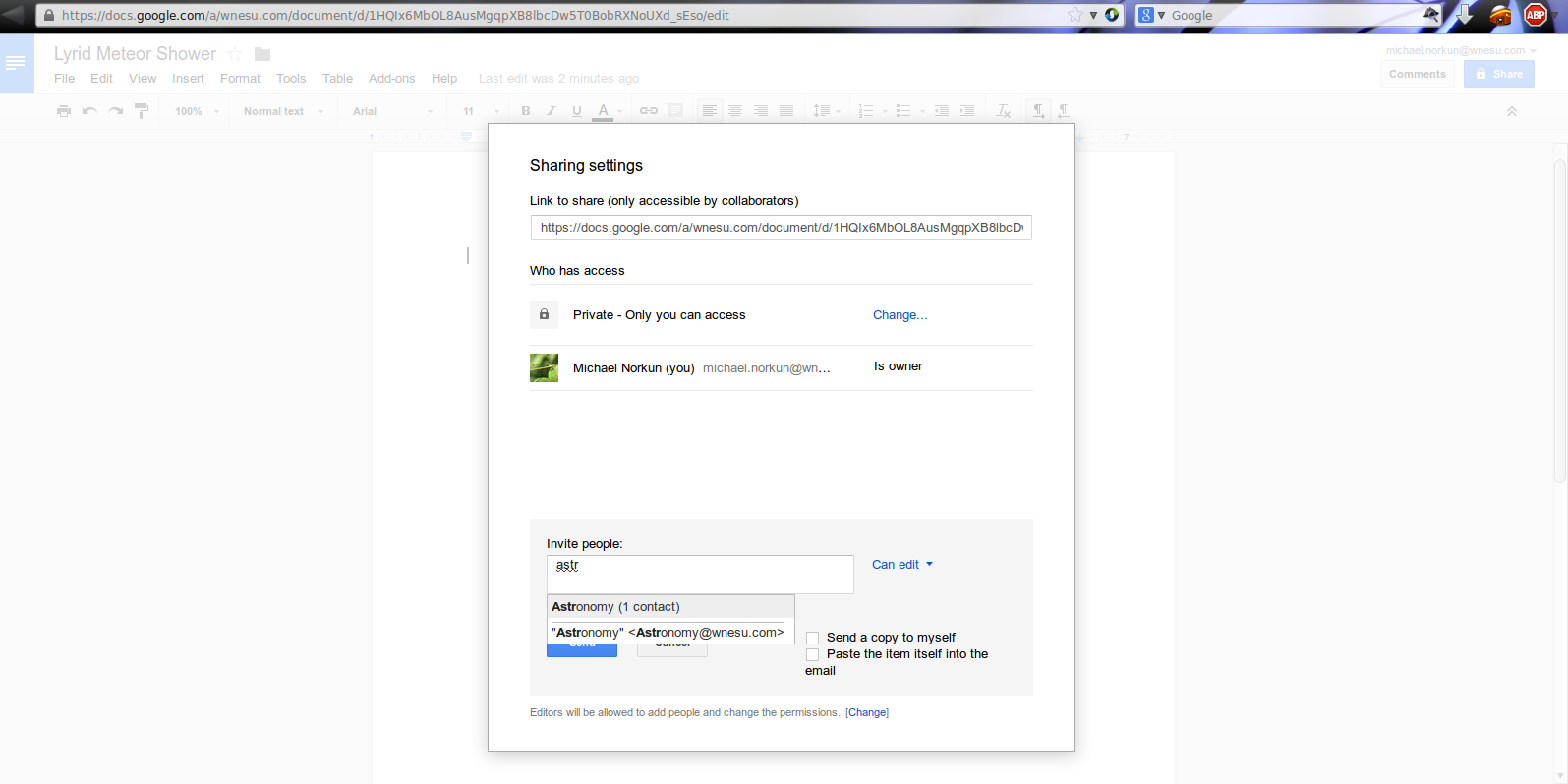
Task: Open the zoom 100% dropdown
Action: coord(197,111)
